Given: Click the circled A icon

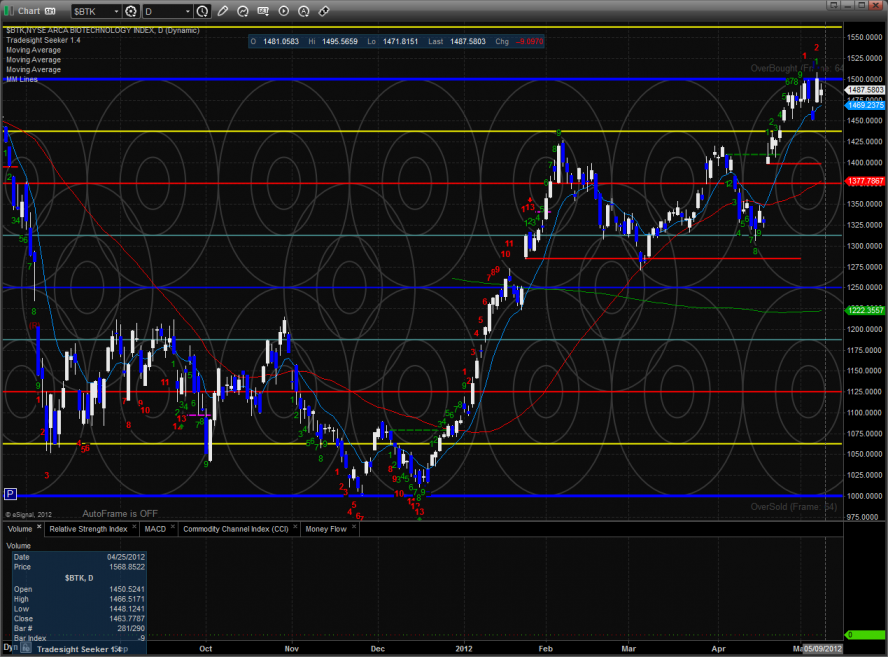Looking at the screenshot, I should [x=304, y=11].
